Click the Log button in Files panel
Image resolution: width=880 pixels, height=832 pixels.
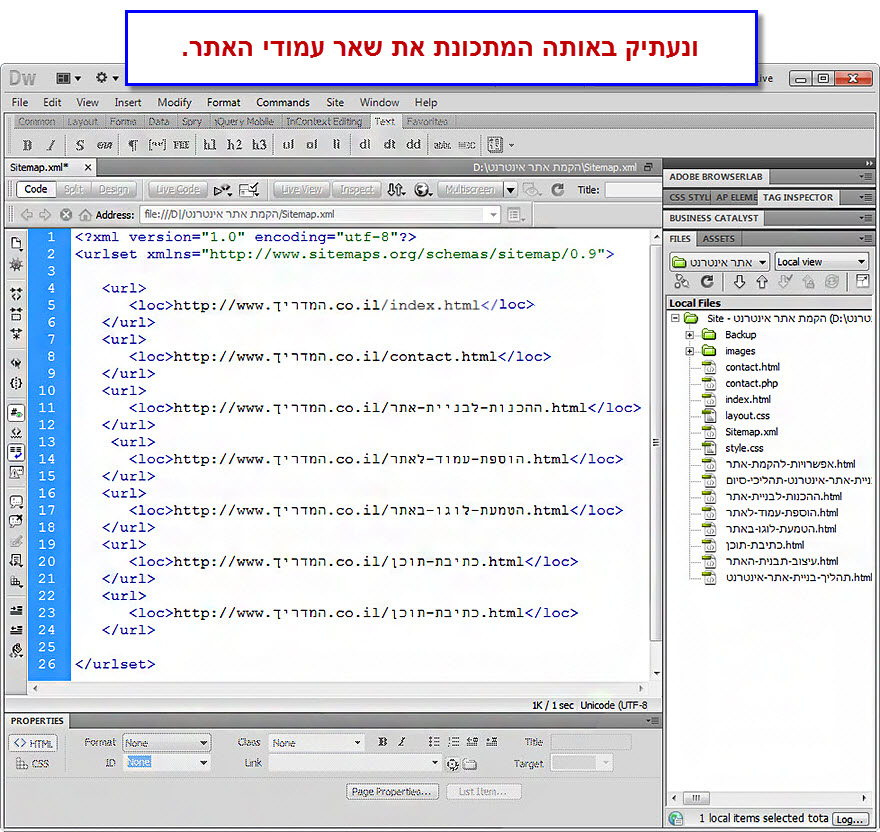coord(851,819)
